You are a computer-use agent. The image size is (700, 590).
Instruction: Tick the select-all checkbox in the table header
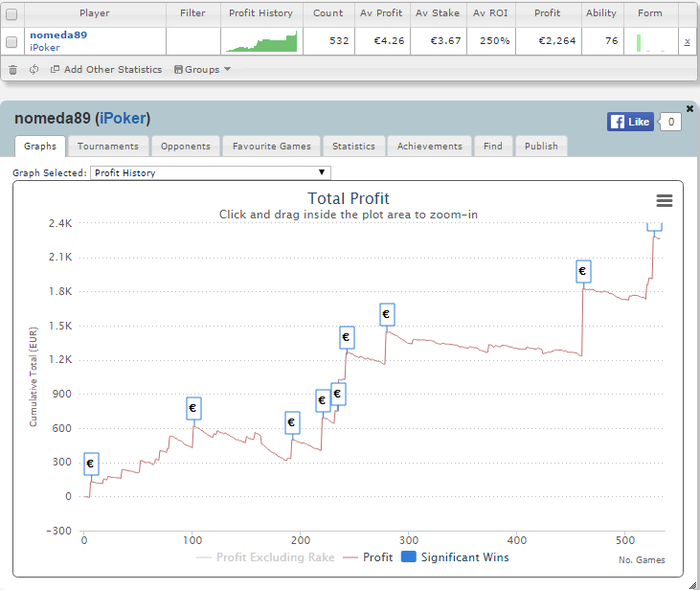click(12, 14)
